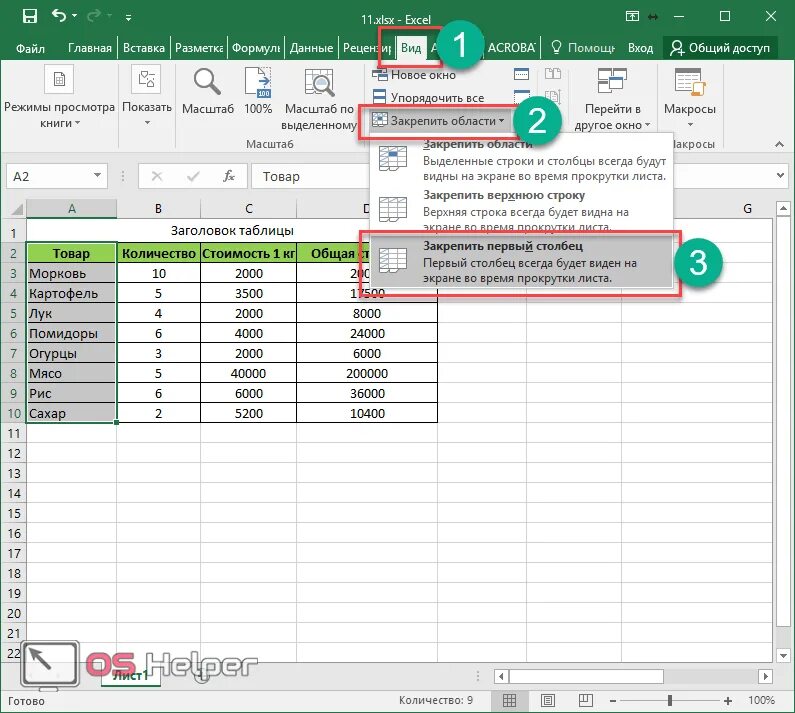Click the Undo arrow icon

(x=59, y=16)
